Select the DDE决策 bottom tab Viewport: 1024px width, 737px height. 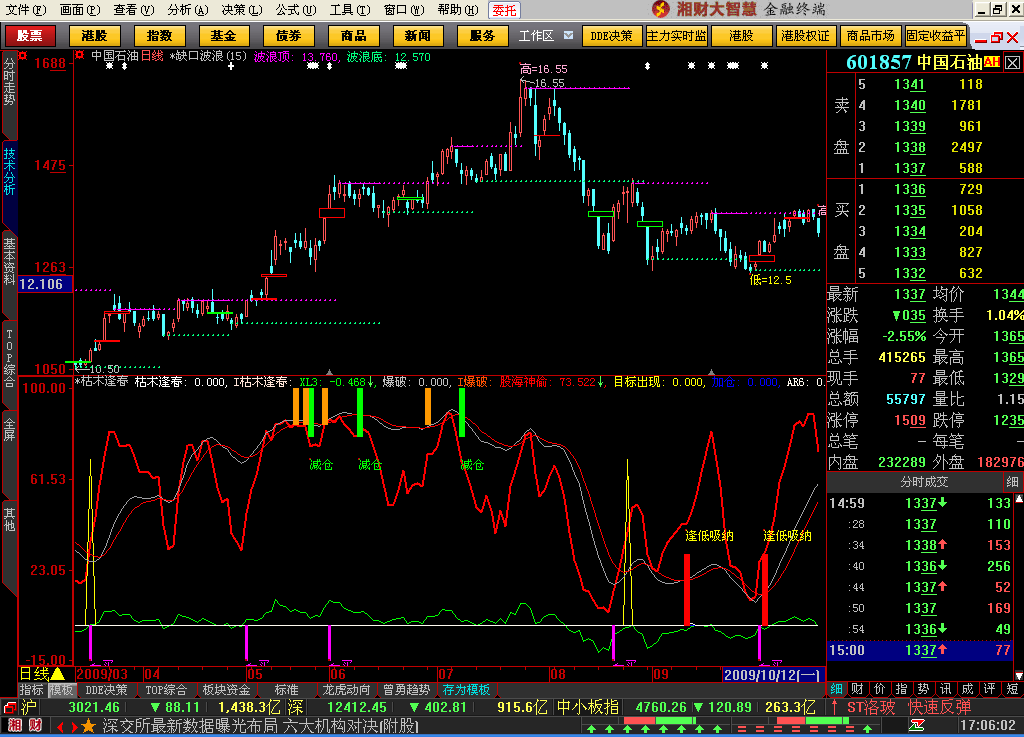pos(106,690)
